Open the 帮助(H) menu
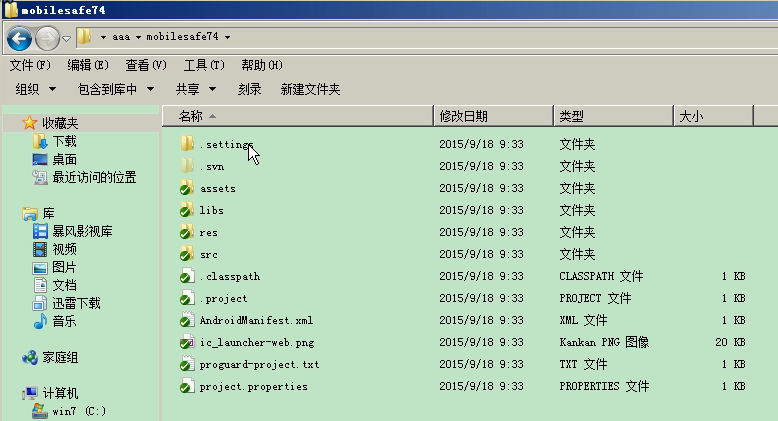The height and width of the screenshot is (421, 778). [262, 65]
